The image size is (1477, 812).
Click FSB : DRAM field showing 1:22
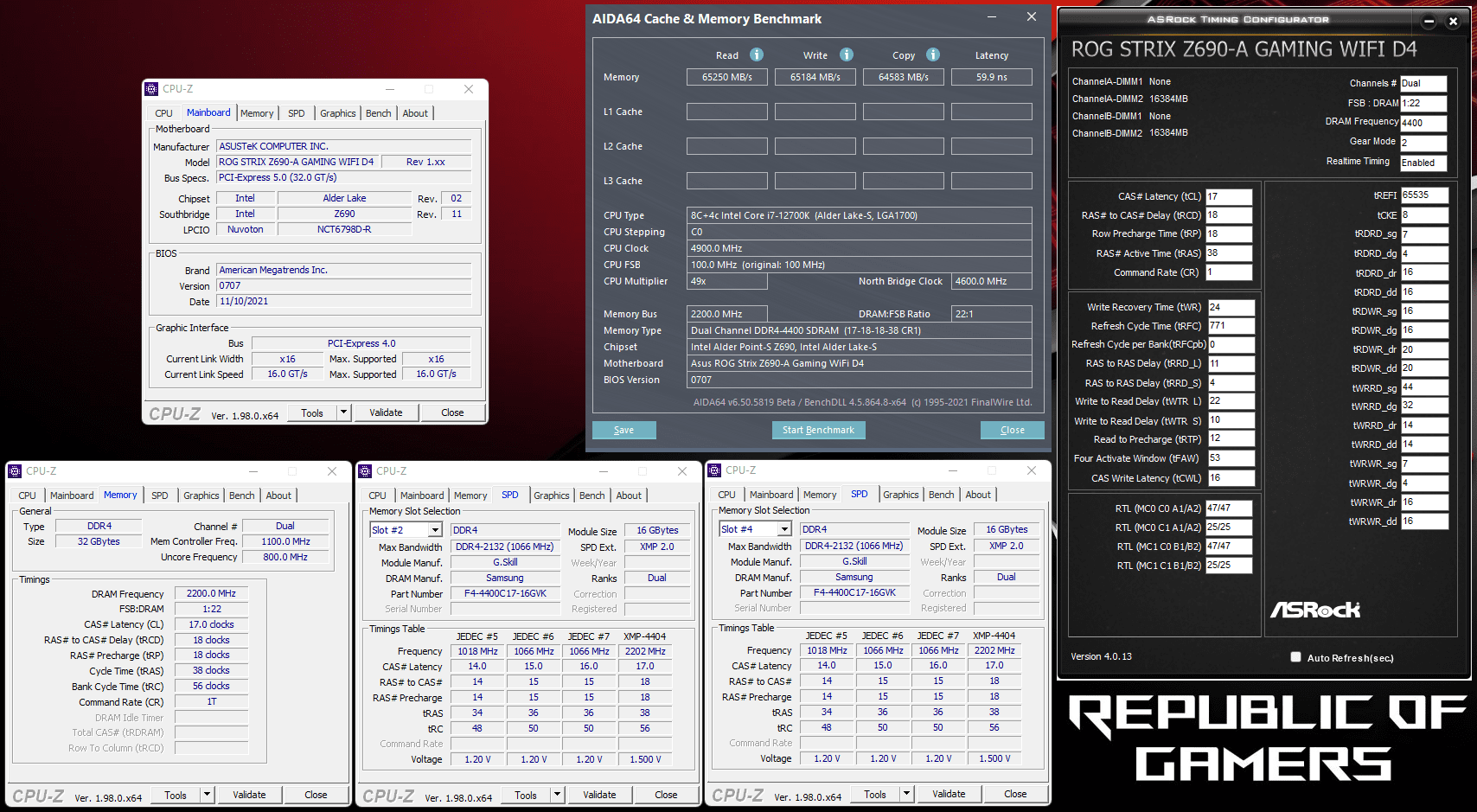pos(1423,104)
